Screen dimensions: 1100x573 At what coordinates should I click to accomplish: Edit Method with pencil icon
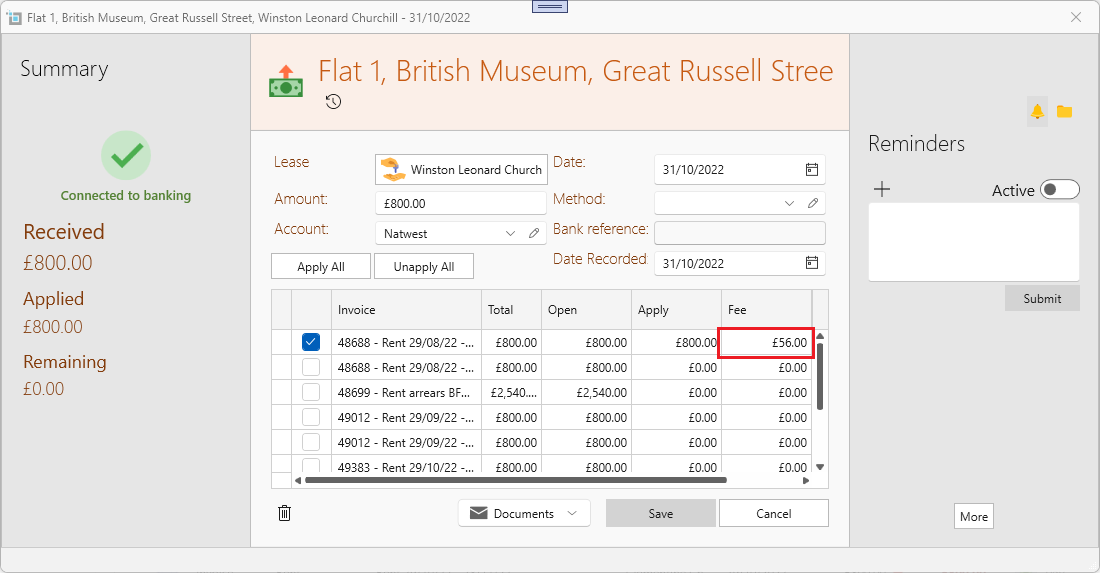(x=814, y=203)
